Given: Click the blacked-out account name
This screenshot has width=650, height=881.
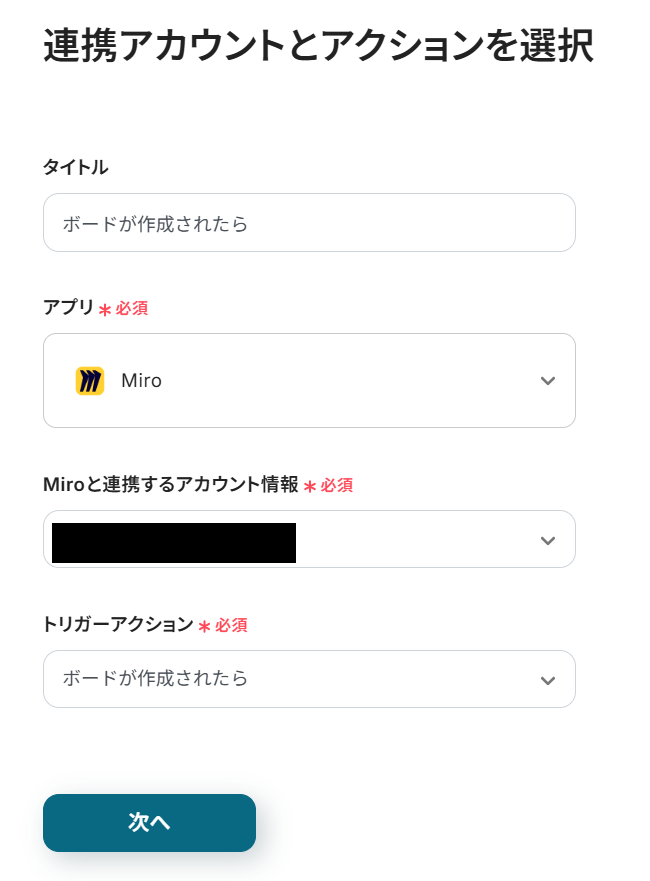Looking at the screenshot, I should [174, 542].
